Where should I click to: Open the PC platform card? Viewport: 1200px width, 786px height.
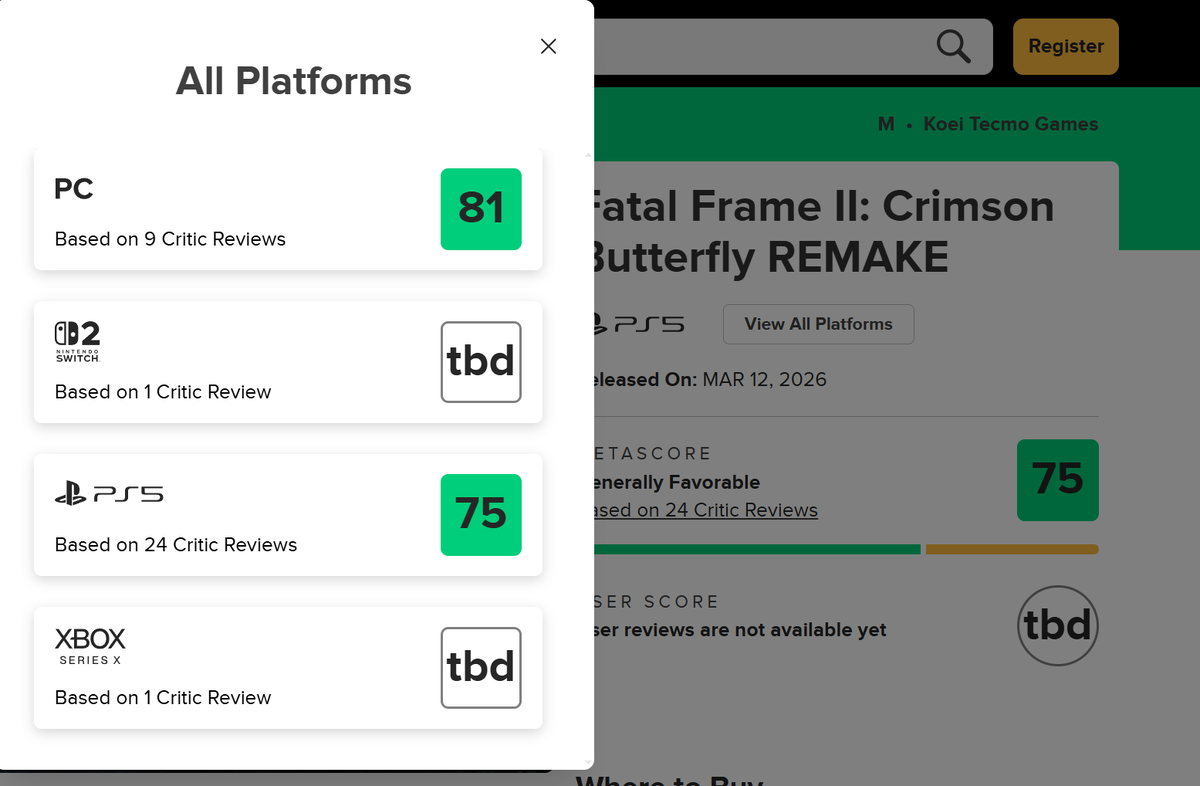[288, 209]
